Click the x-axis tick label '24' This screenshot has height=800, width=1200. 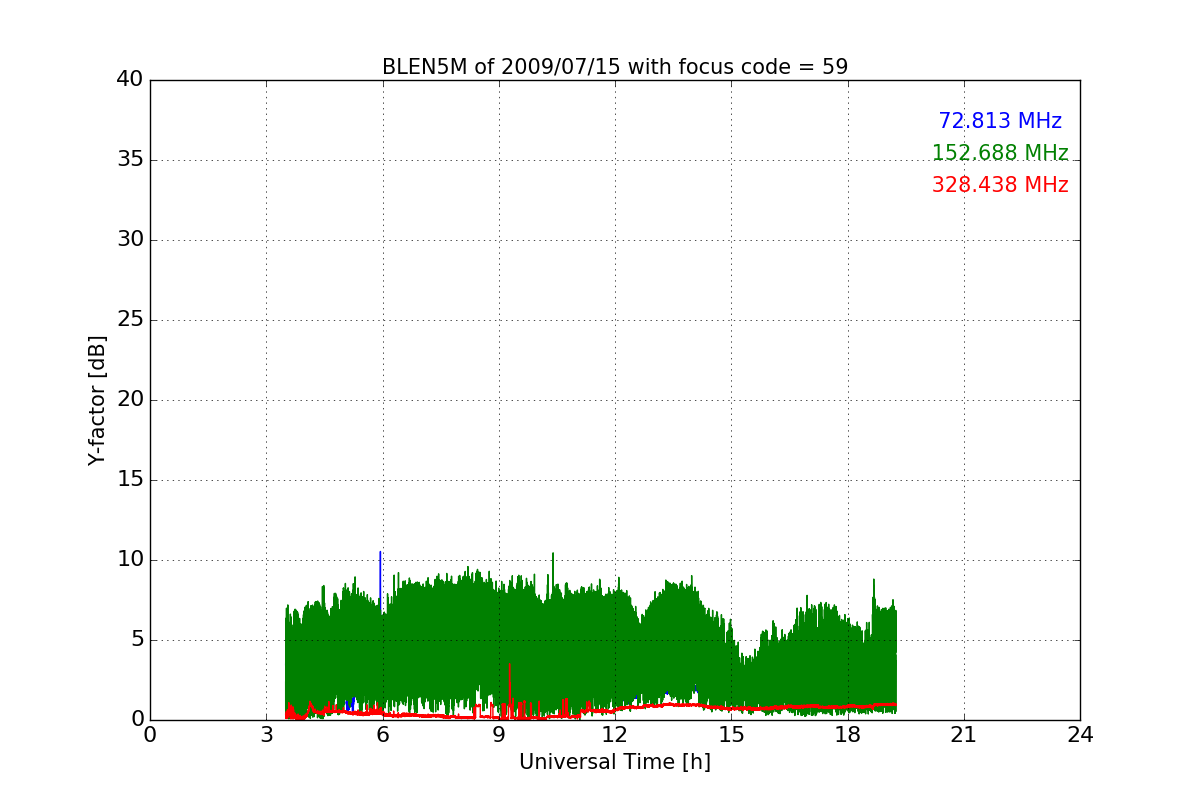point(1080,735)
